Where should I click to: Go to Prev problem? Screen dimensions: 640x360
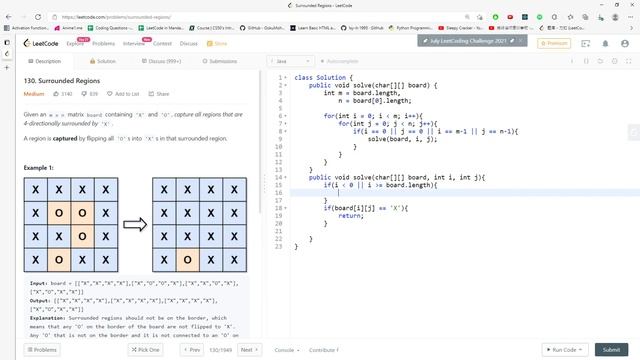192,350
